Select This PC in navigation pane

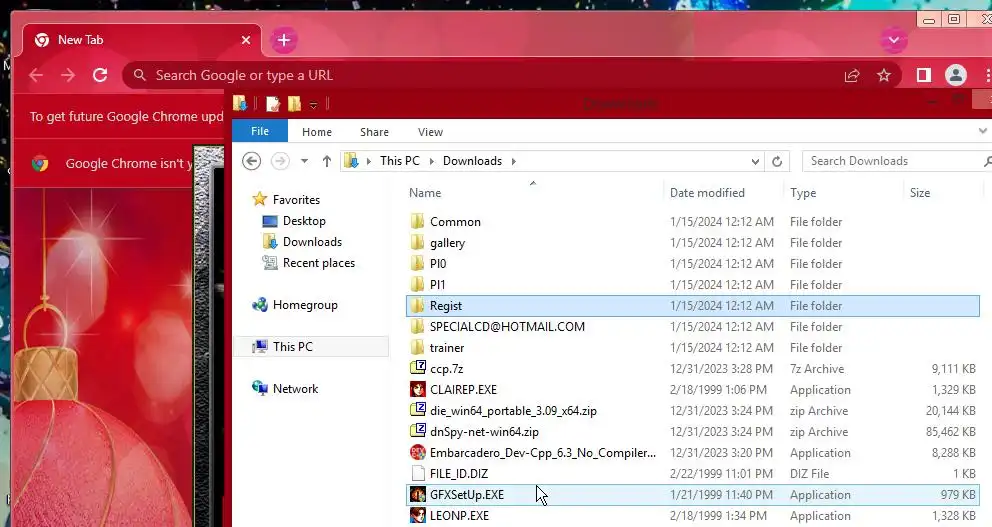coord(292,347)
